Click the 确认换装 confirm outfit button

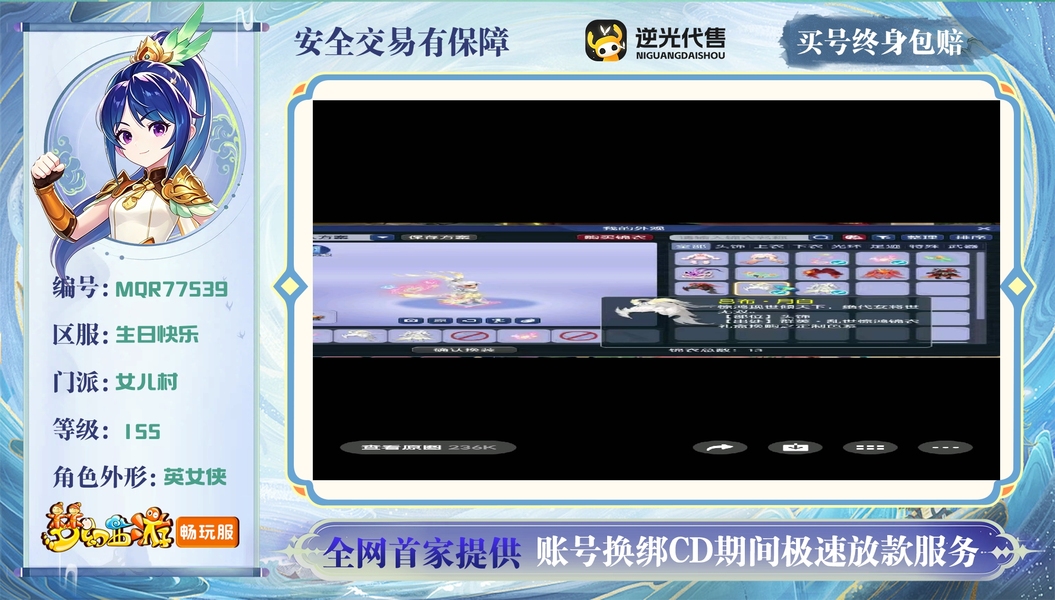(464, 350)
